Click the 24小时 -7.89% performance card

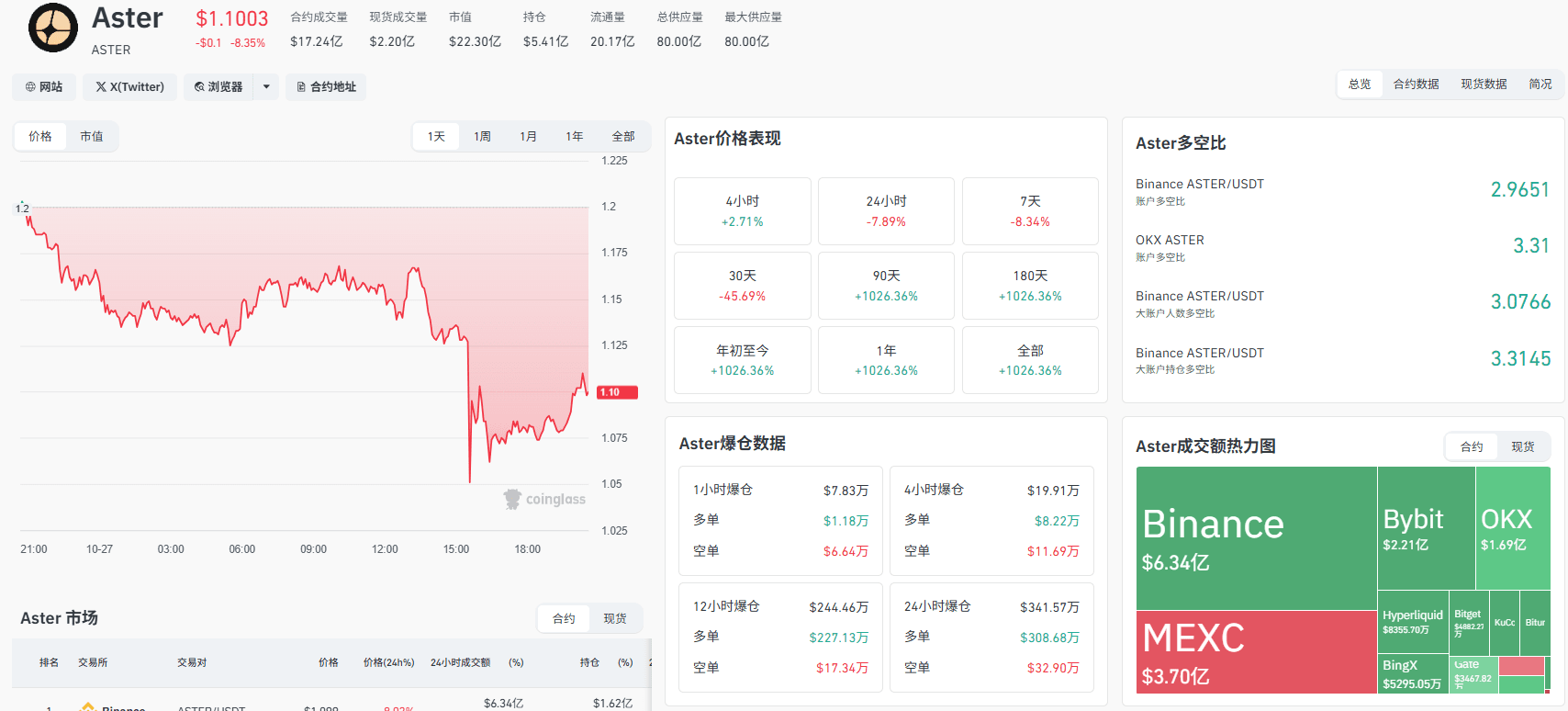pos(886,211)
